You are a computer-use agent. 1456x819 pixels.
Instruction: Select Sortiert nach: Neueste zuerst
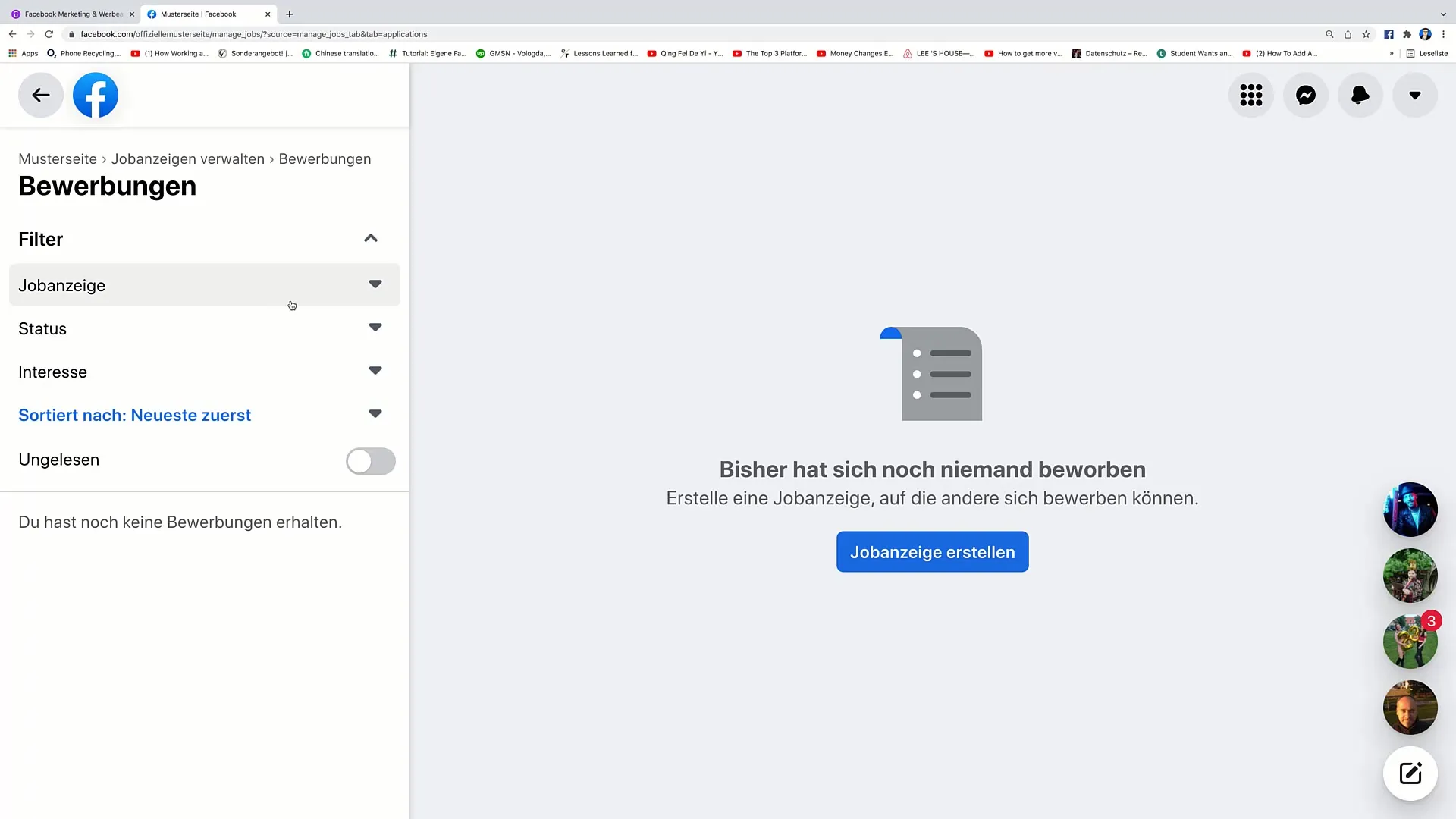[x=135, y=415]
